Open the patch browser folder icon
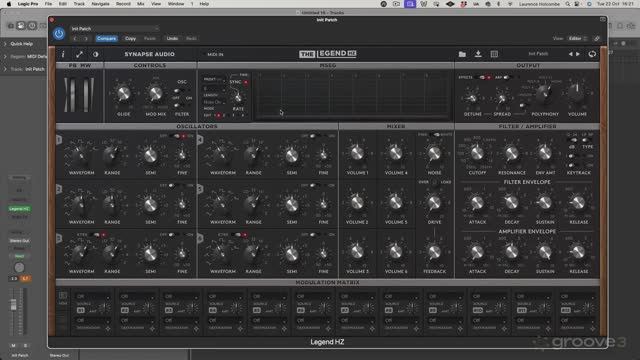Image resolution: width=640 pixels, height=360 pixels. click(x=462, y=54)
